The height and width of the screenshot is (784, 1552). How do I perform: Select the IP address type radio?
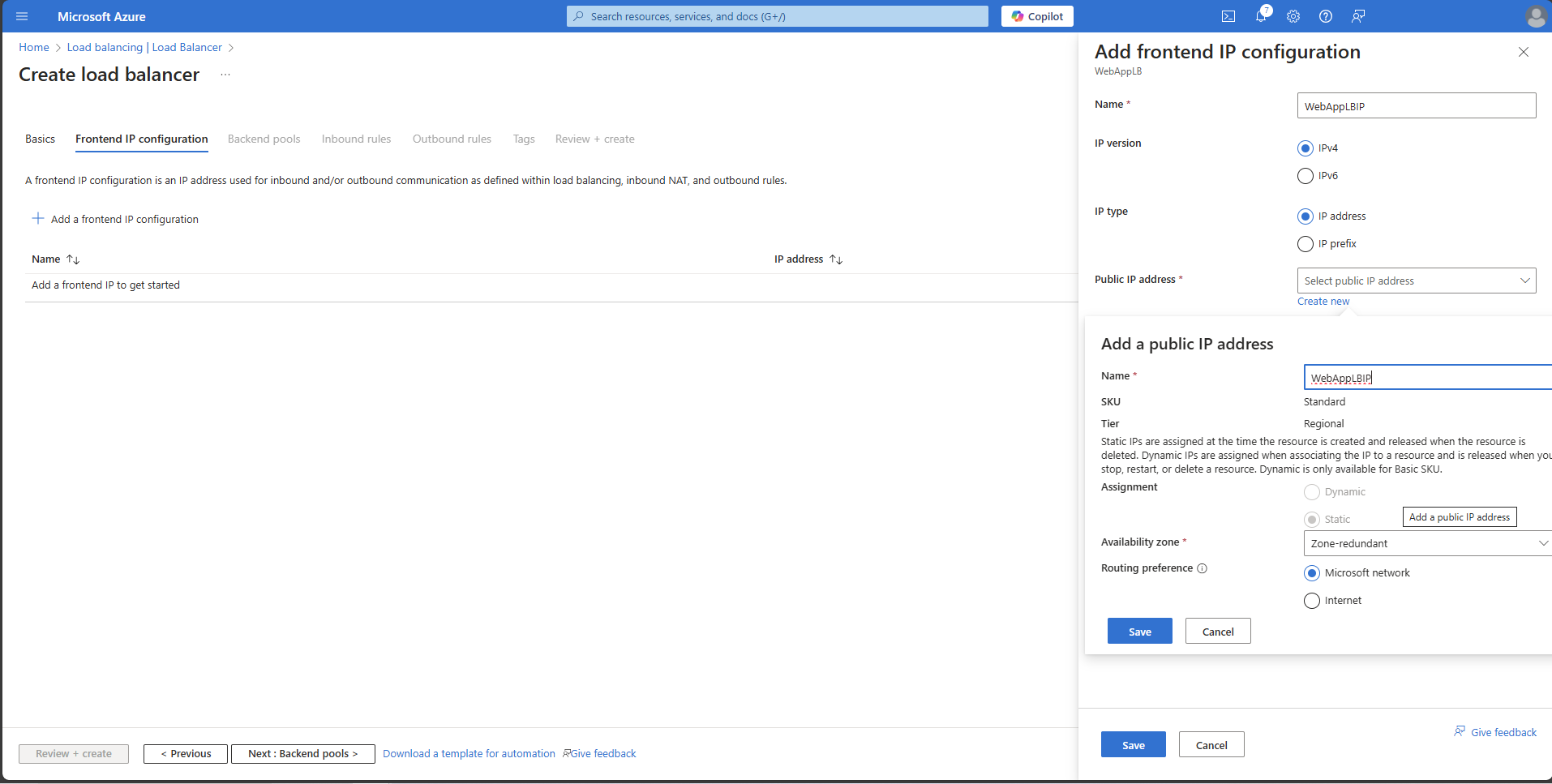(x=1305, y=216)
